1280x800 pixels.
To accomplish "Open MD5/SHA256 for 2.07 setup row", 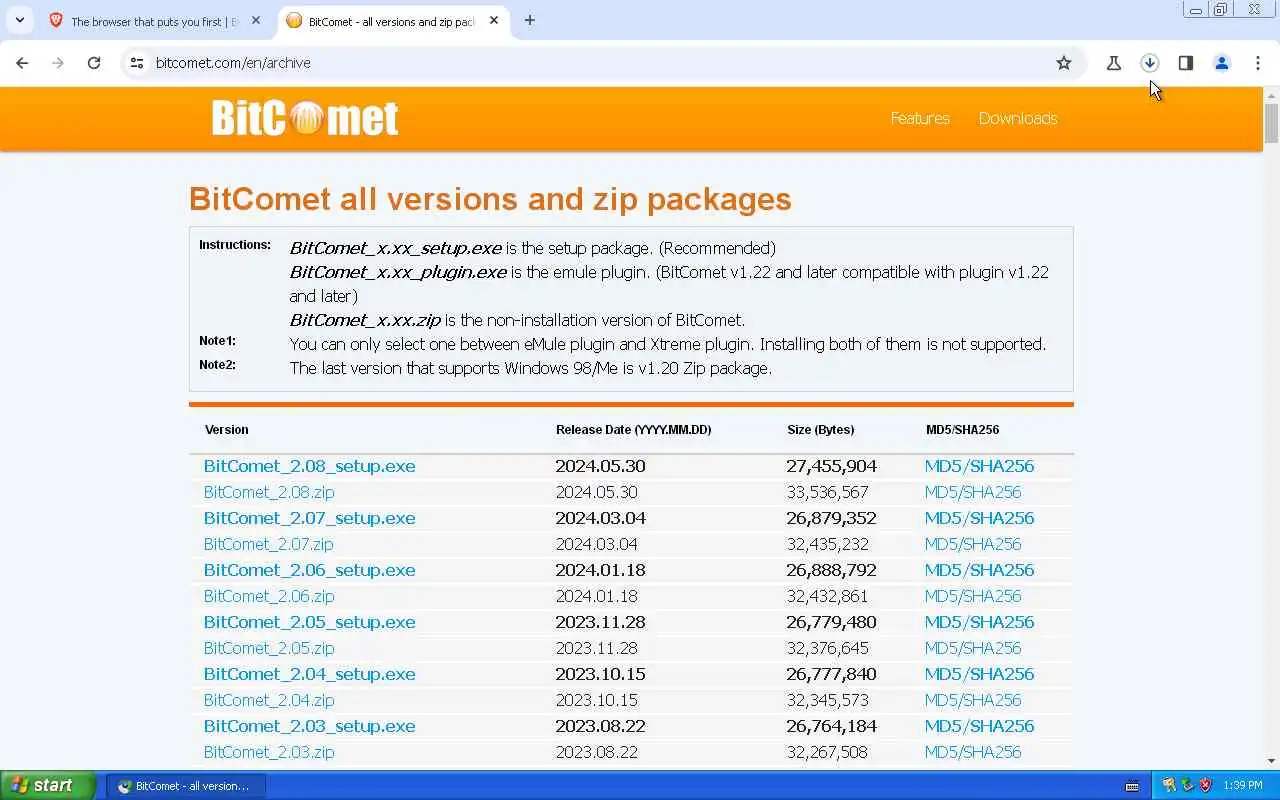I will [x=979, y=518].
